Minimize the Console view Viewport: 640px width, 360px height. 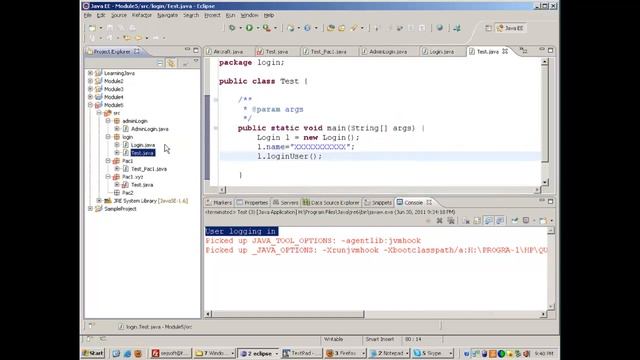tap(542, 201)
